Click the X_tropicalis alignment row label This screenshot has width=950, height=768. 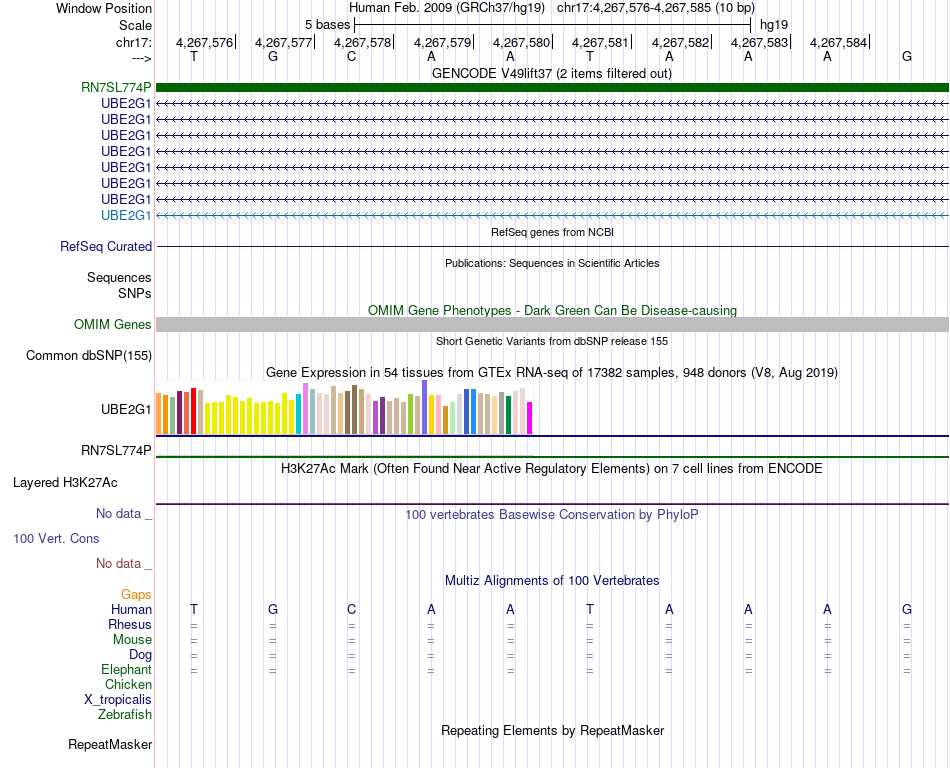coord(118,700)
